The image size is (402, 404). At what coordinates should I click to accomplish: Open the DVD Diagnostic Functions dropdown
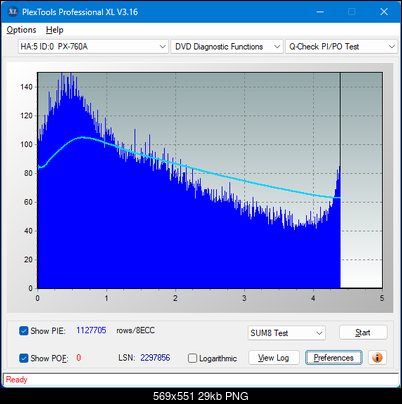[x=227, y=47]
